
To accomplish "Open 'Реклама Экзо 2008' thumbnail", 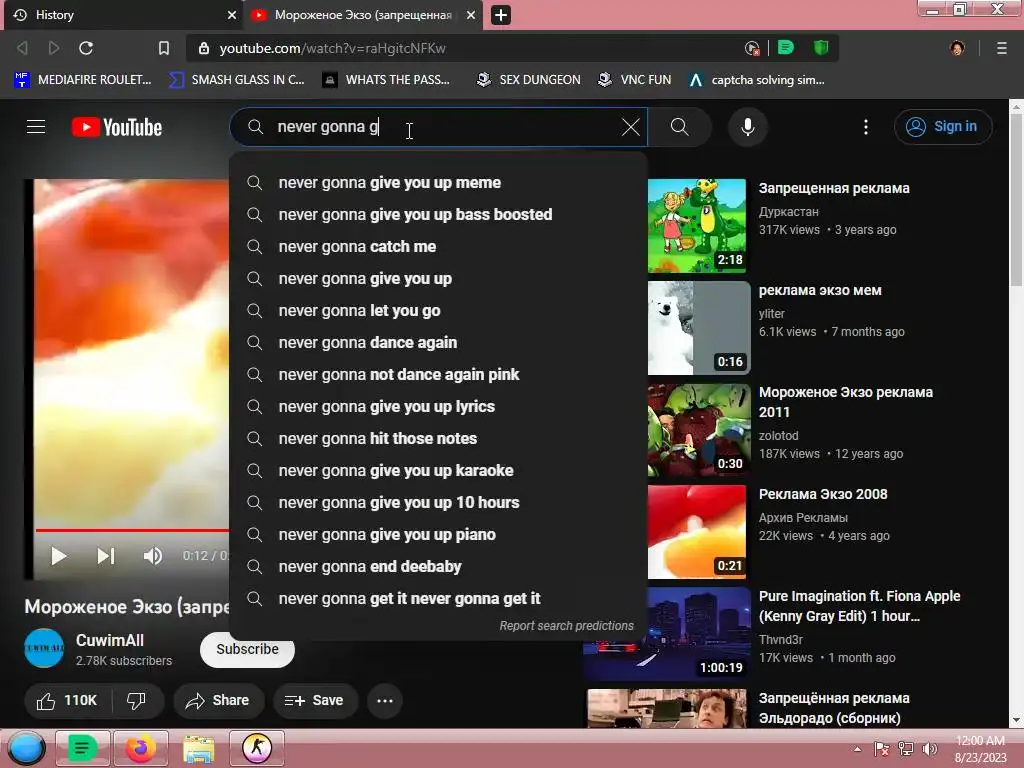I will pyautogui.click(x=697, y=532).
